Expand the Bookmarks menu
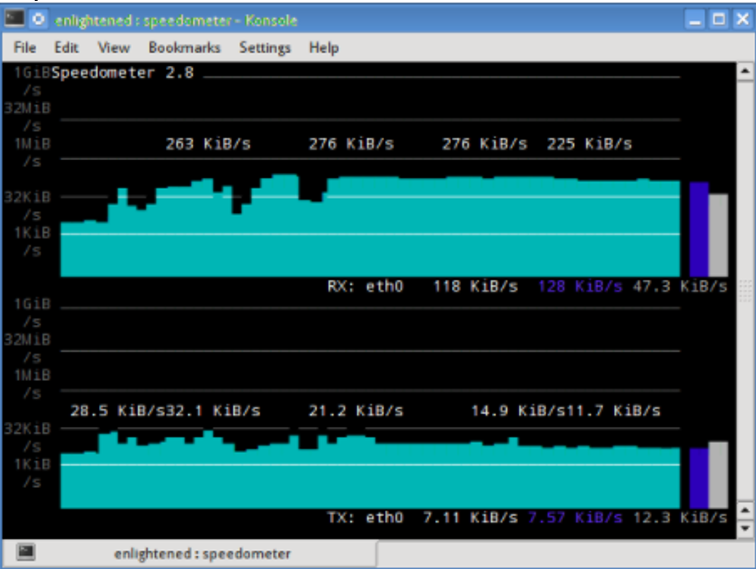This screenshot has width=756, height=569. point(184,47)
